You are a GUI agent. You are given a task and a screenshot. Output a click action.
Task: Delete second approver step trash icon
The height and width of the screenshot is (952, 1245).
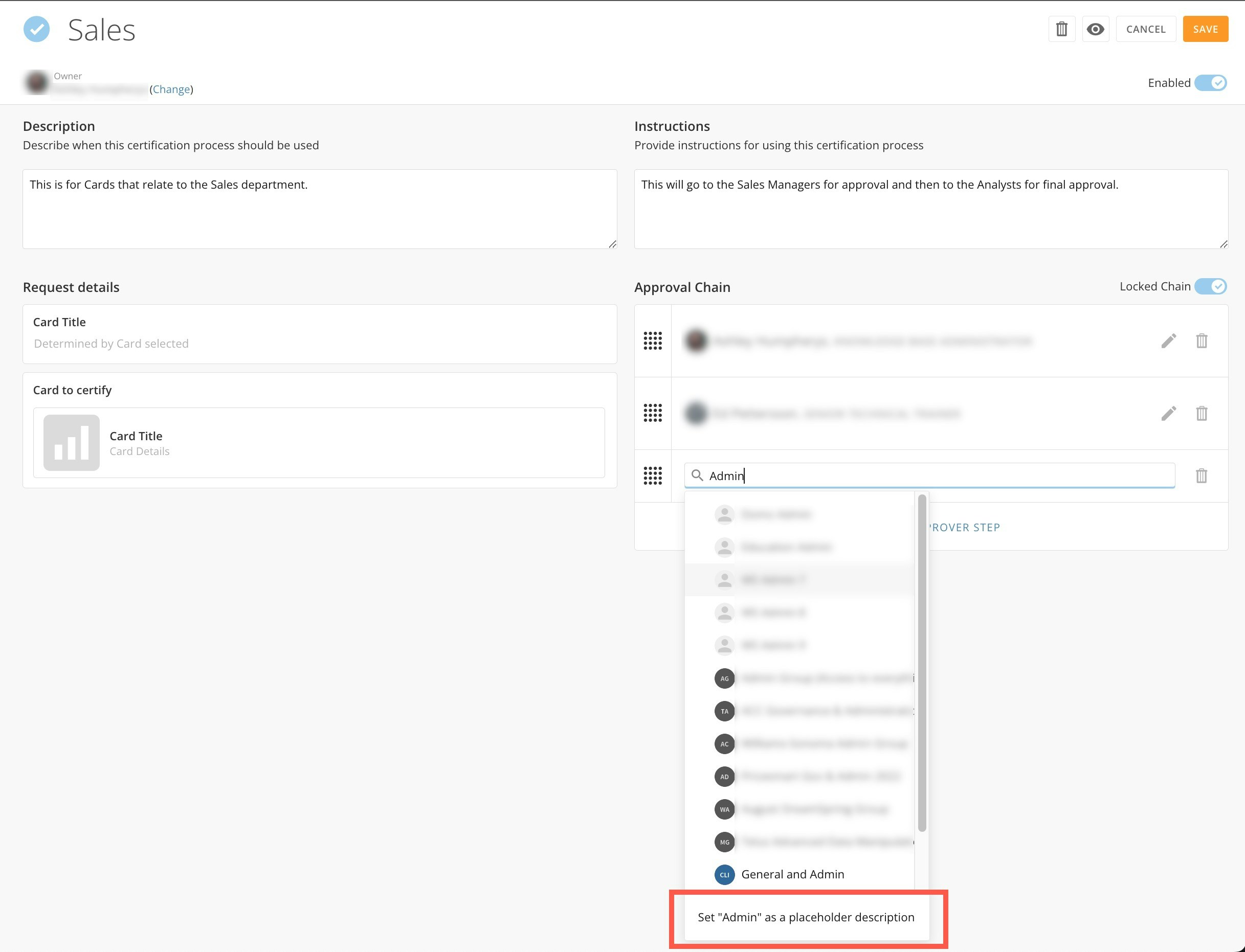click(x=1201, y=413)
